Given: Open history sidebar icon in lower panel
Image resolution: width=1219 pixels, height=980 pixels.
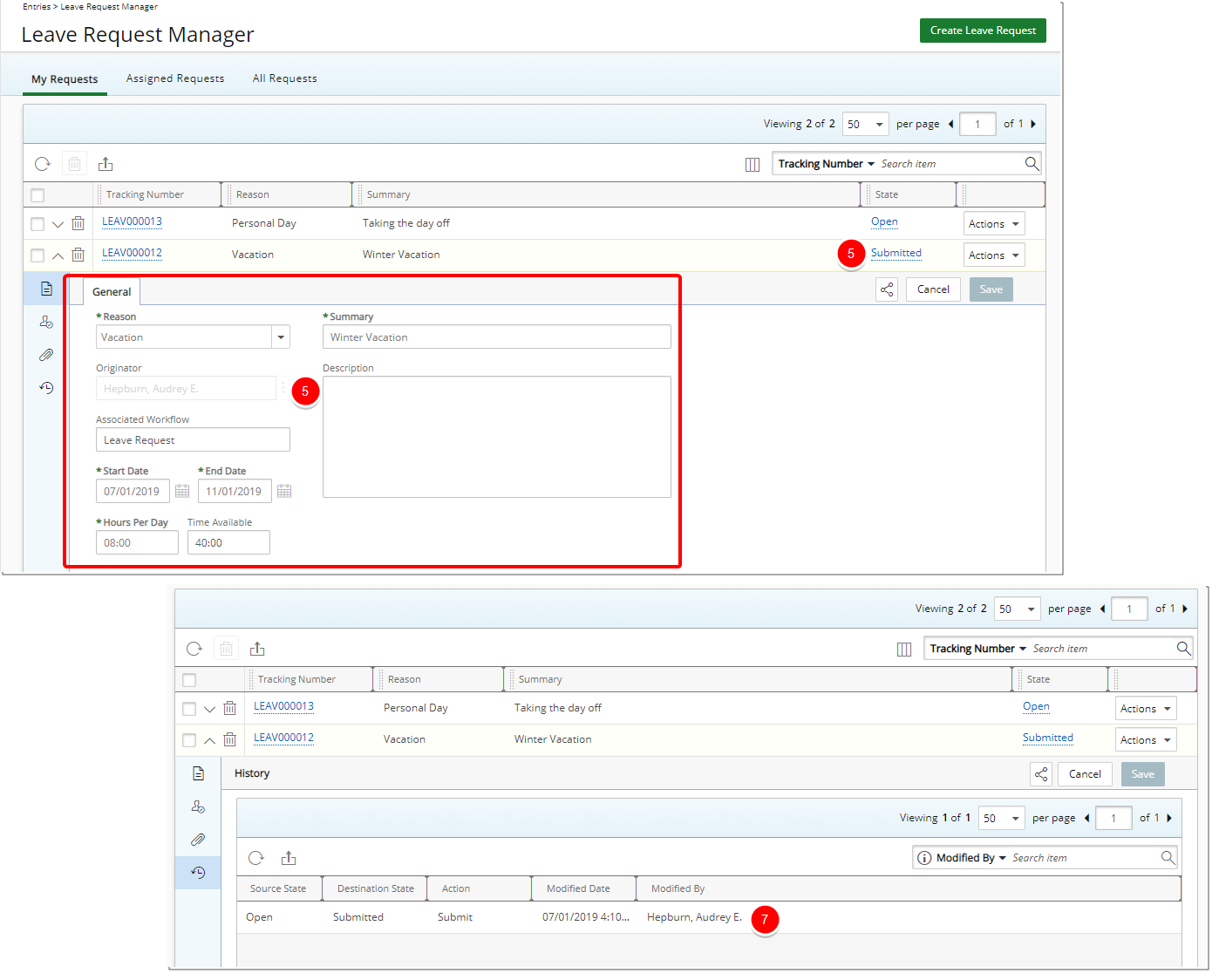Looking at the screenshot, I should click(198, 873).
